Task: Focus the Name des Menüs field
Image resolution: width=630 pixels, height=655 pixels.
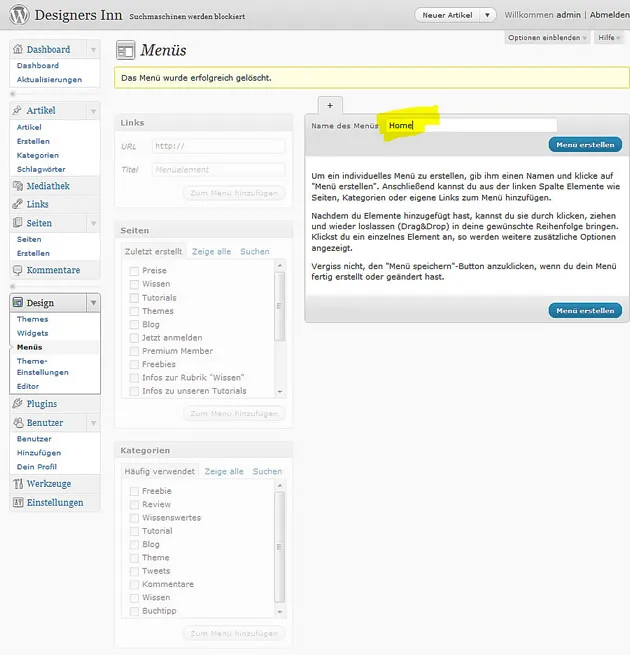Action: (471, 125)
